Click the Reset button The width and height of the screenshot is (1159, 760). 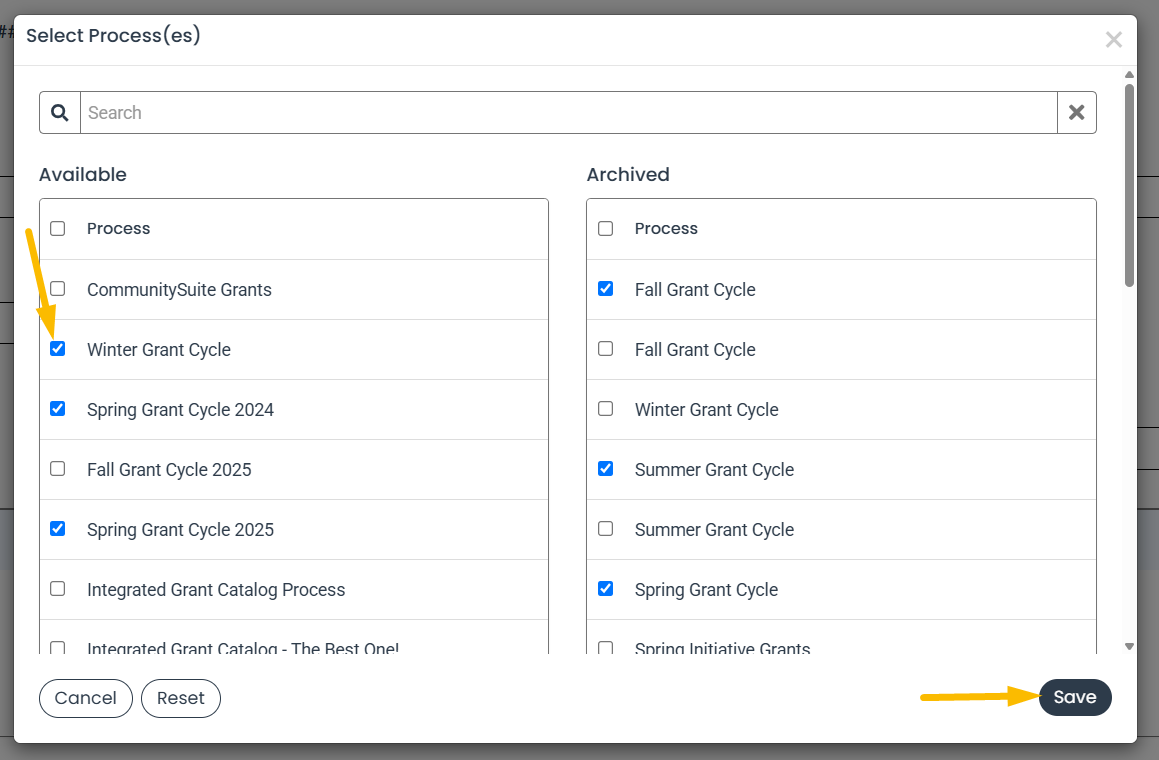pyautogui.click(x=181, y=698)
